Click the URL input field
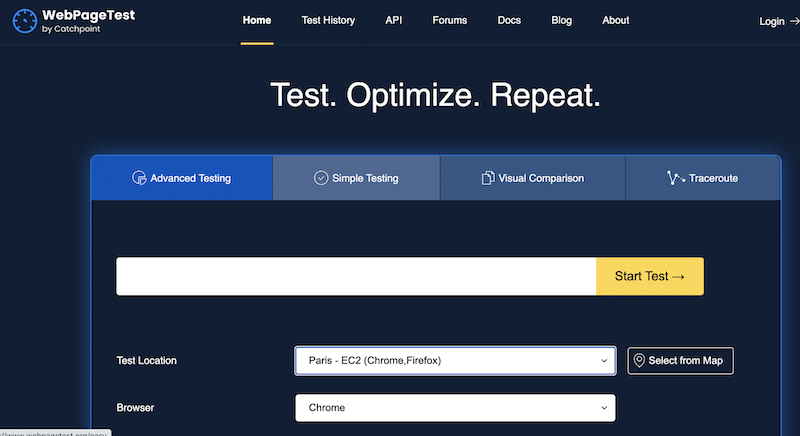Image resolution: width=800 pixels, height=436 pixels. tap(356, 276)
